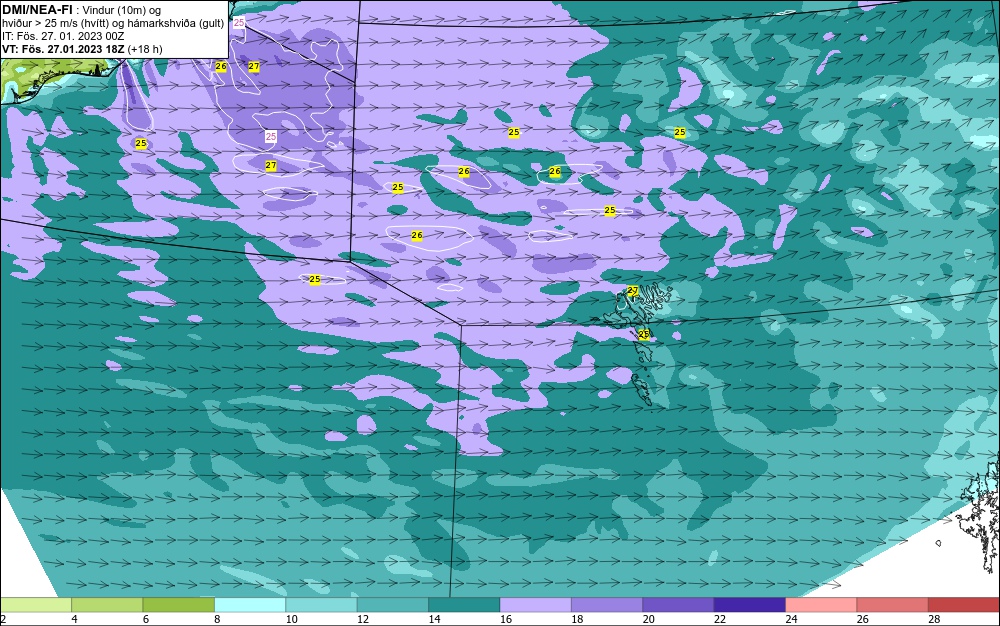Click the DMI/NEA-FI title text
The width and height of the screenshot is (1000, 626).
pyautogui.click(x=38, y=10)
